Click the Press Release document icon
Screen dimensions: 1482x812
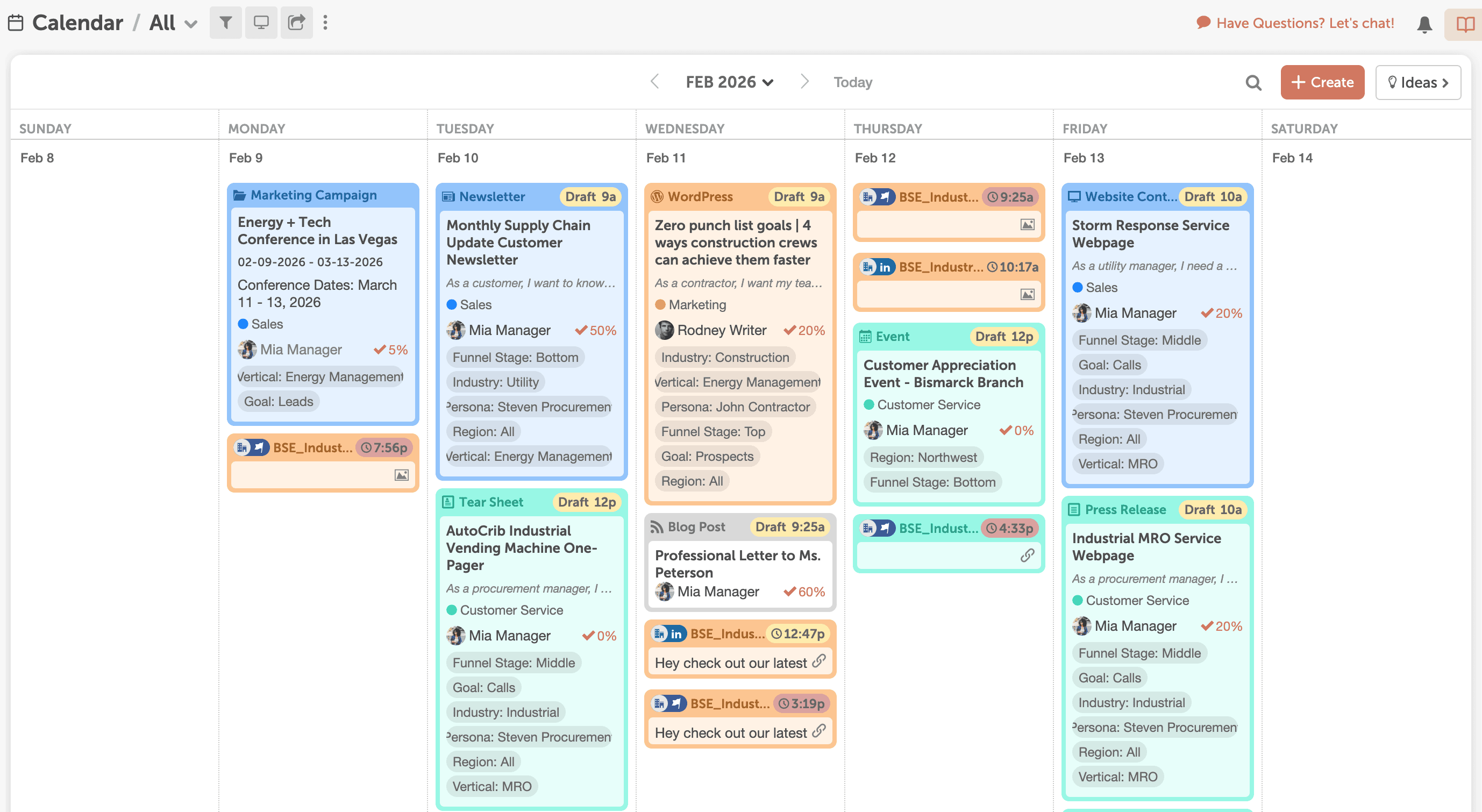tap(1073, 510)
